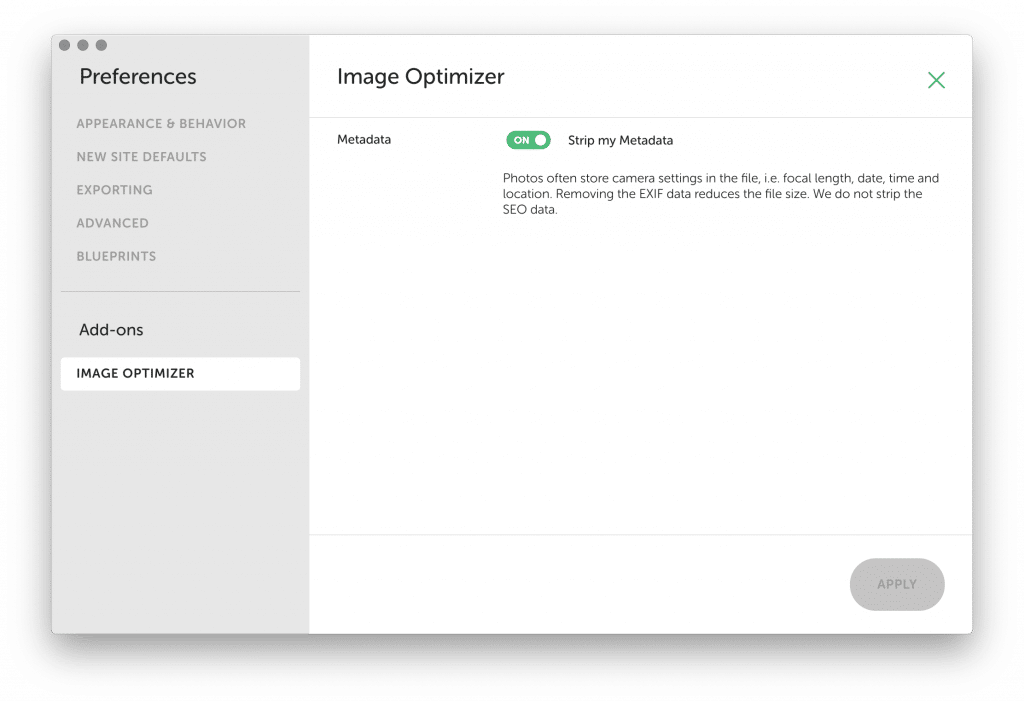1024x702 pixels.
Task: Click the window zoom traffic light
Action: (x=101, y=45)
